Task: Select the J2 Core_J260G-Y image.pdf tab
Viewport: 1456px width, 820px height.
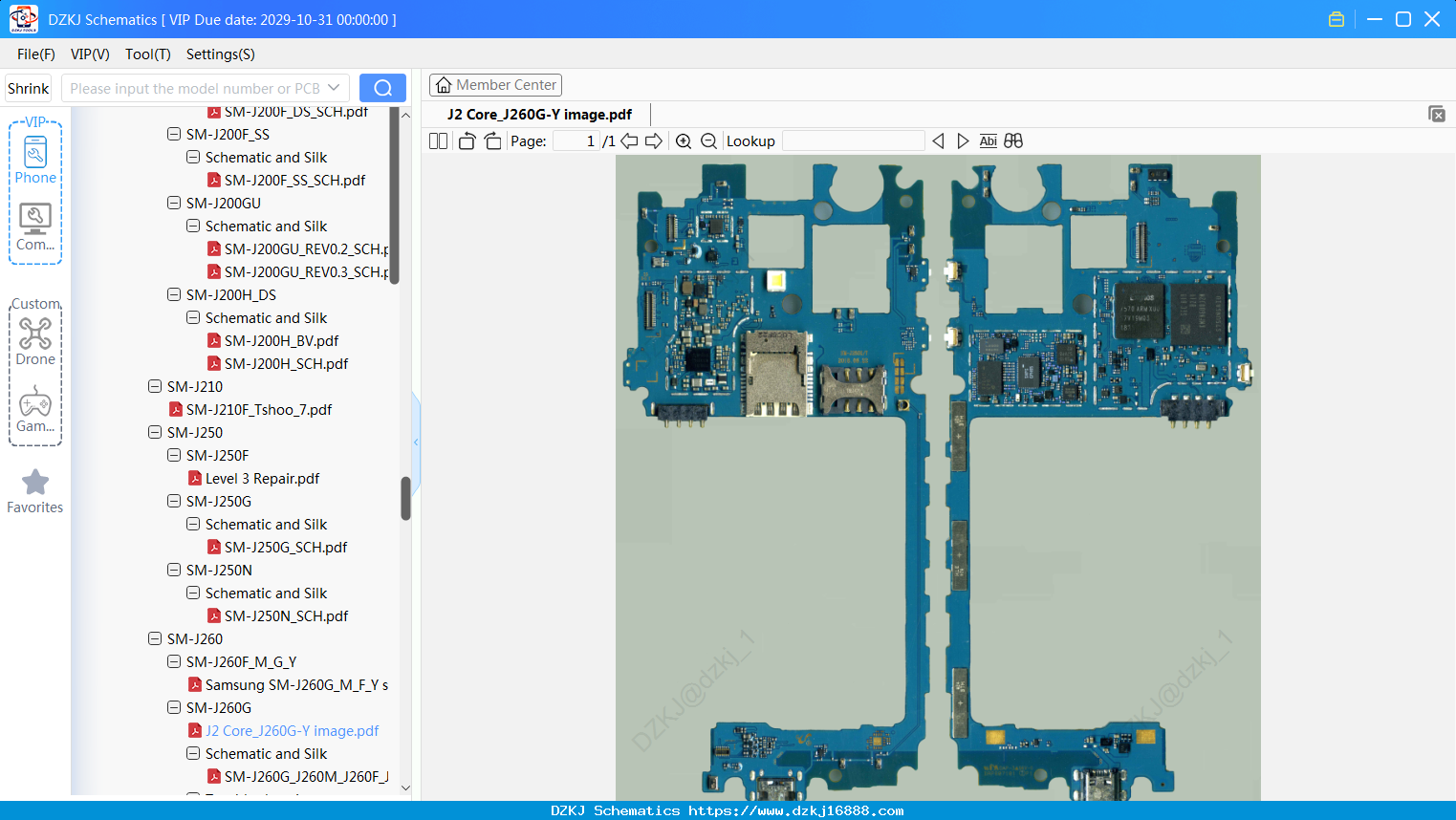Action: click(539, 115)
